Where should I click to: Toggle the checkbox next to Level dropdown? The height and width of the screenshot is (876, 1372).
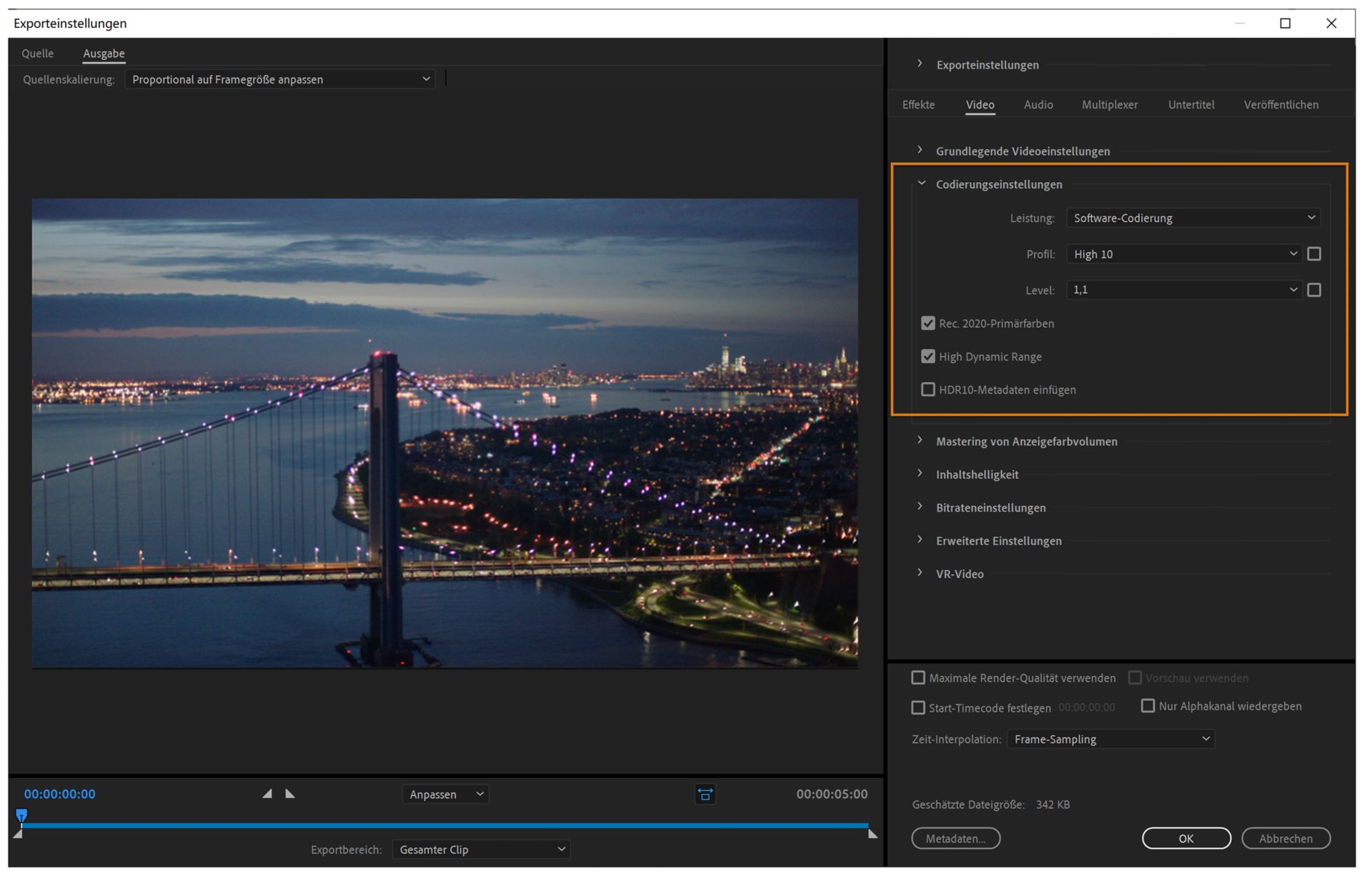tap(1313, 290)
